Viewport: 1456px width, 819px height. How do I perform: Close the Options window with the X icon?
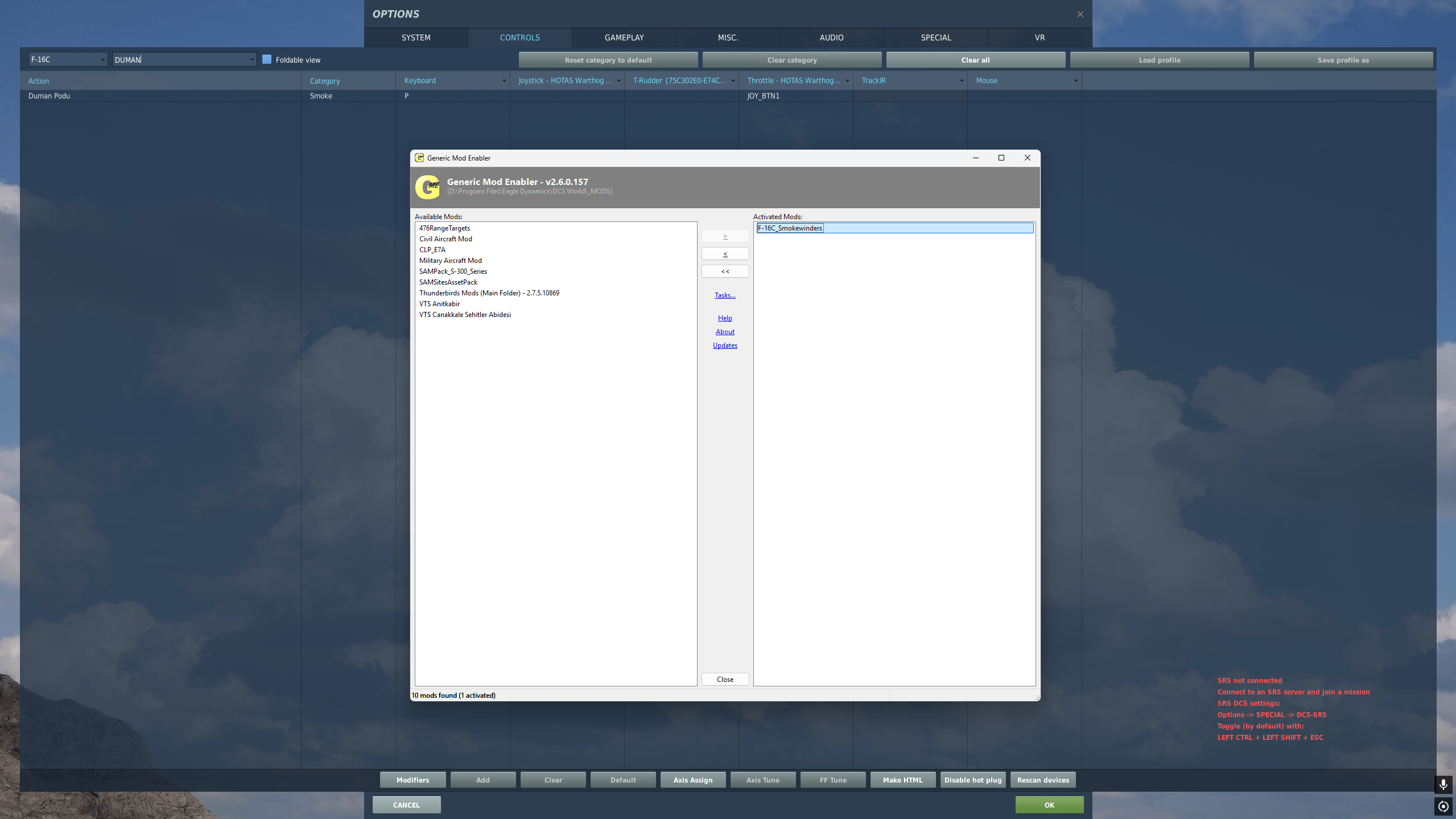pyautogui.click(x=1080, y=14)
